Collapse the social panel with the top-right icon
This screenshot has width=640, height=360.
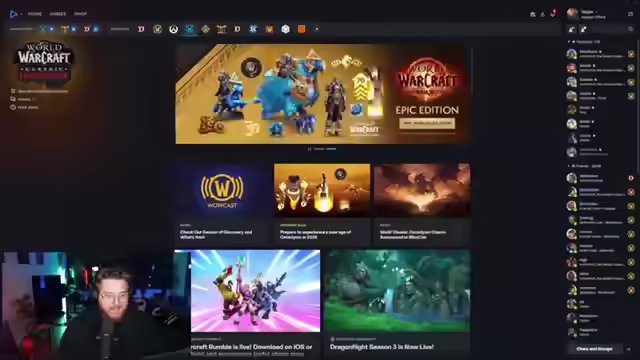coord(630,14)
